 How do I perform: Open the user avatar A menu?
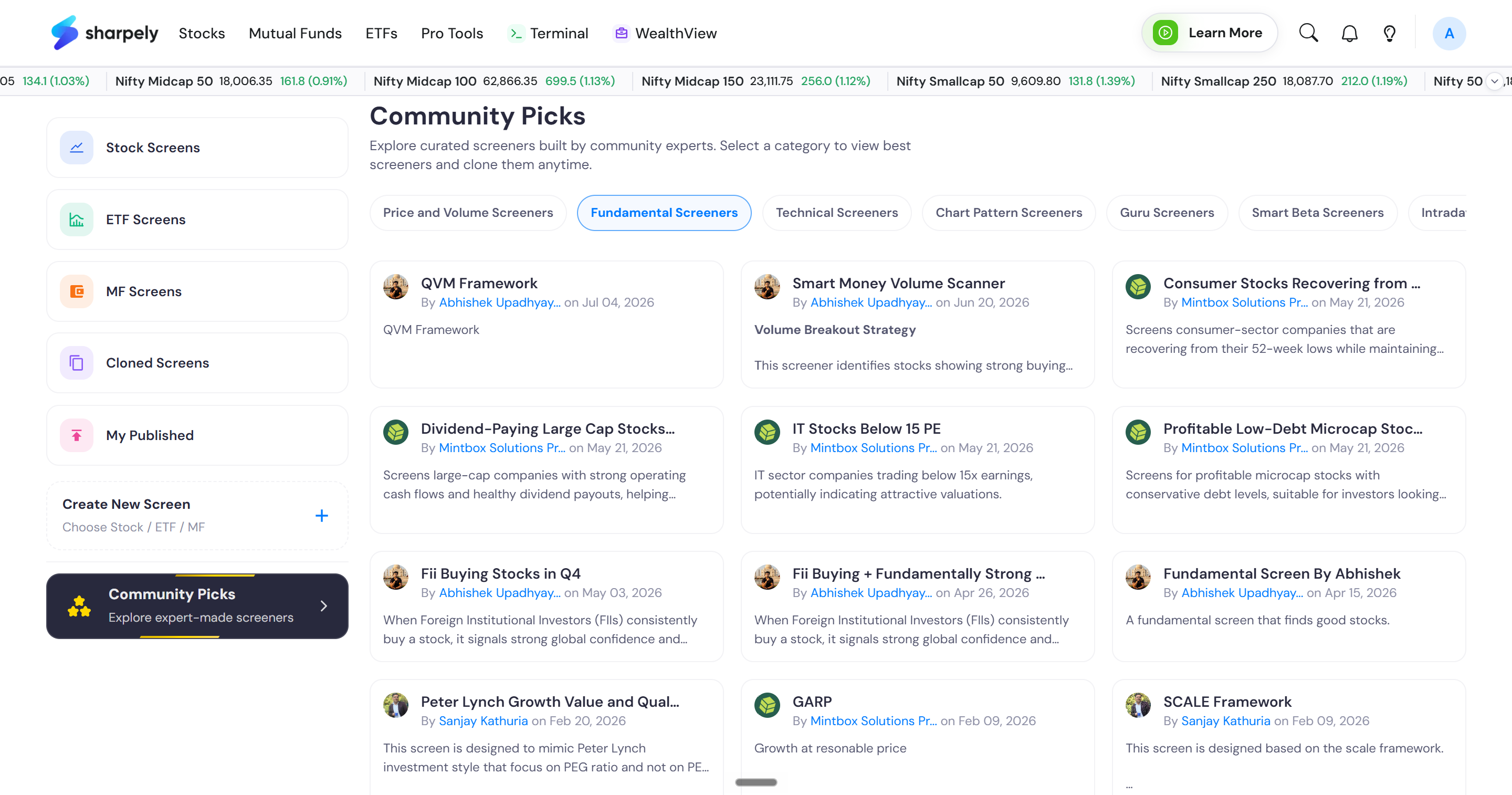pyautogui.click(x=1448, y=34)
